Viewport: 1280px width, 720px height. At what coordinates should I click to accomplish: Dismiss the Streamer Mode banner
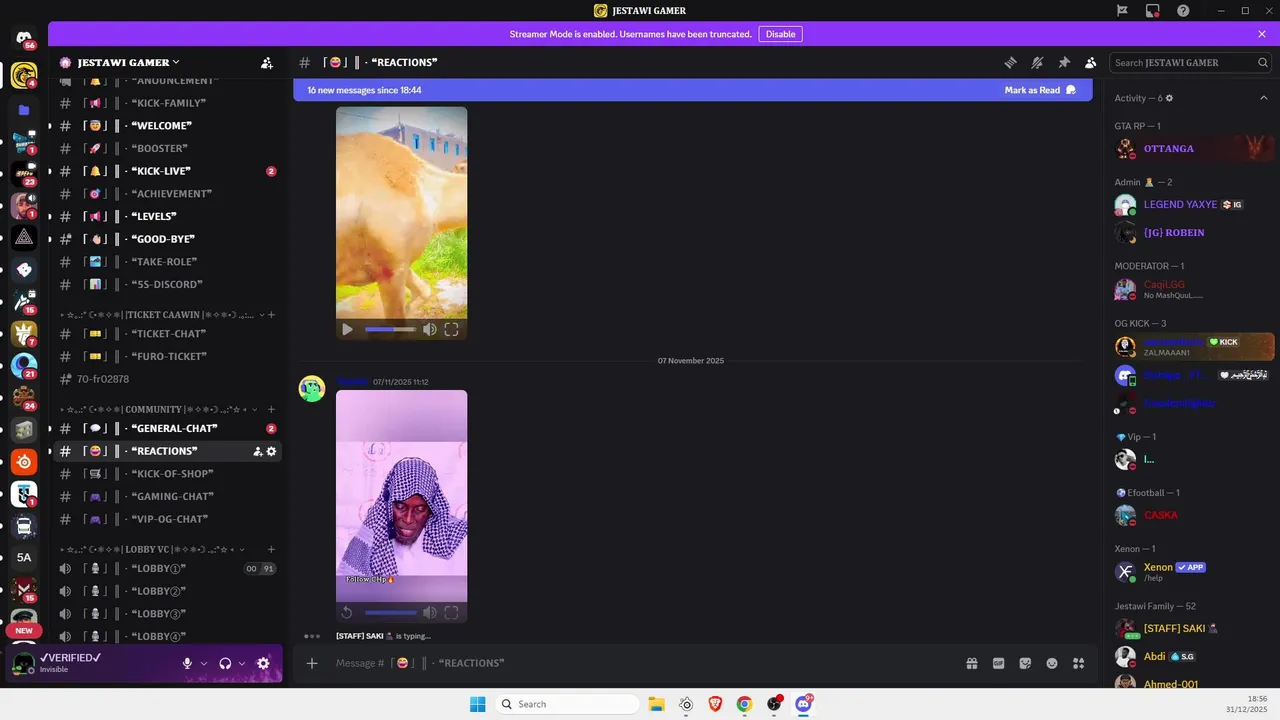[1262, 34]
